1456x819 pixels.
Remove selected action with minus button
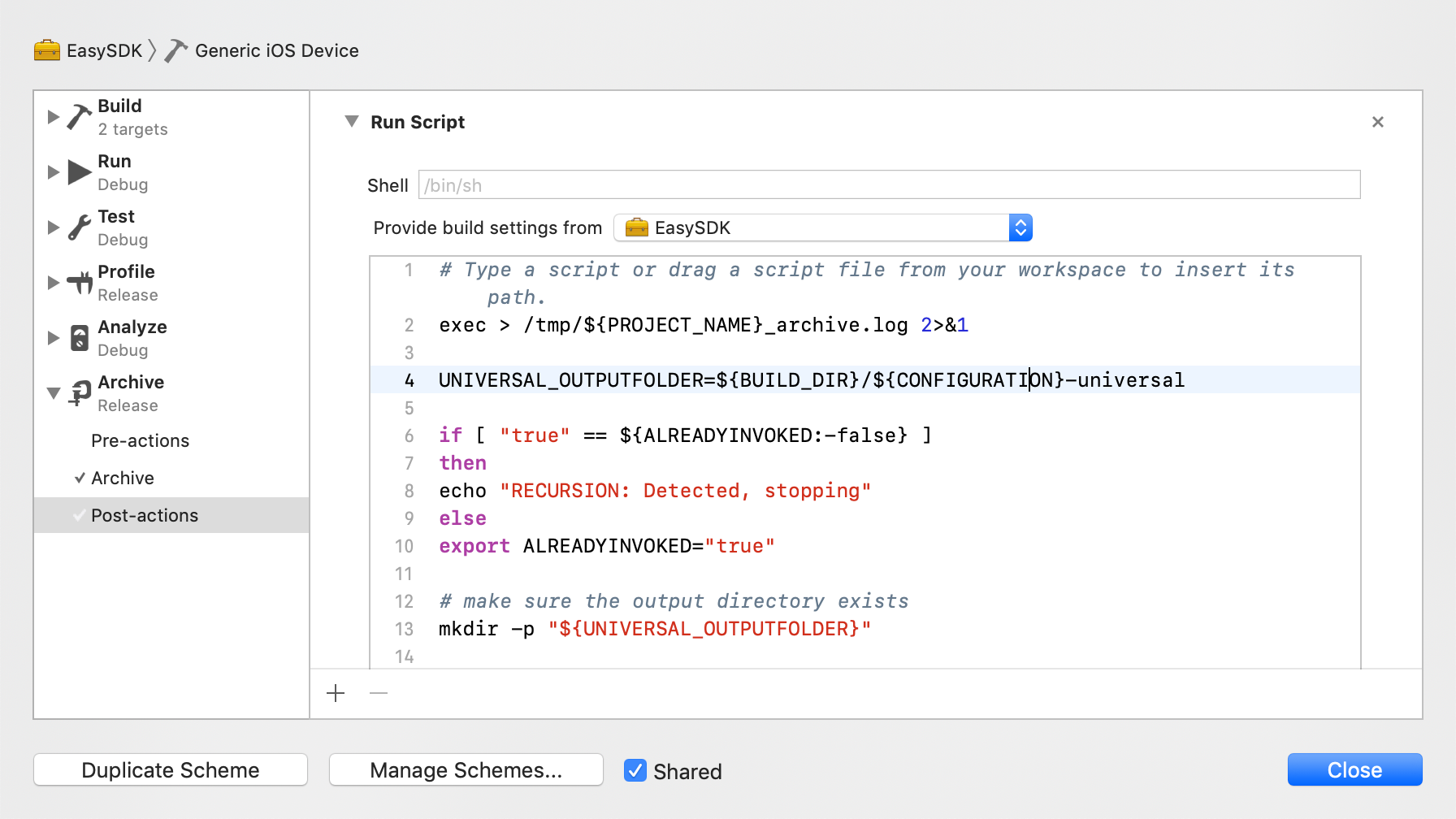tap(379, 693)
